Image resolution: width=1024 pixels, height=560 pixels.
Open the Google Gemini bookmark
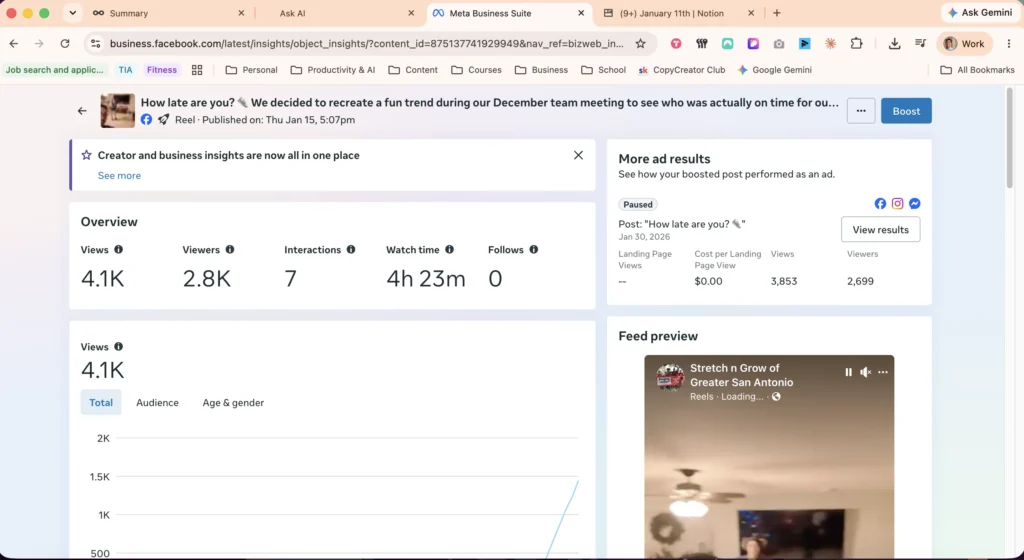[775, 70]
